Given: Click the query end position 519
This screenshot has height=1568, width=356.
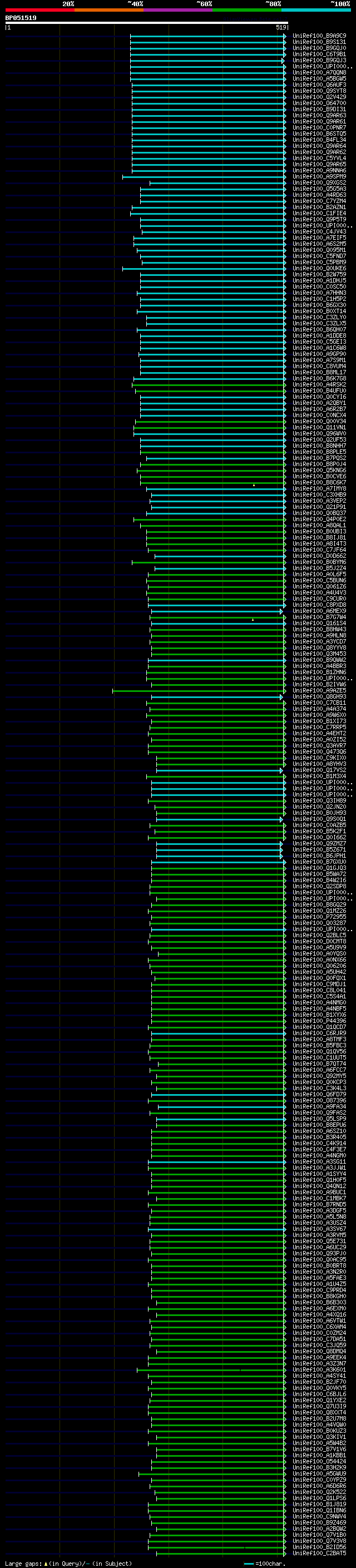Looking at the screenshot, I should (280, 27).
